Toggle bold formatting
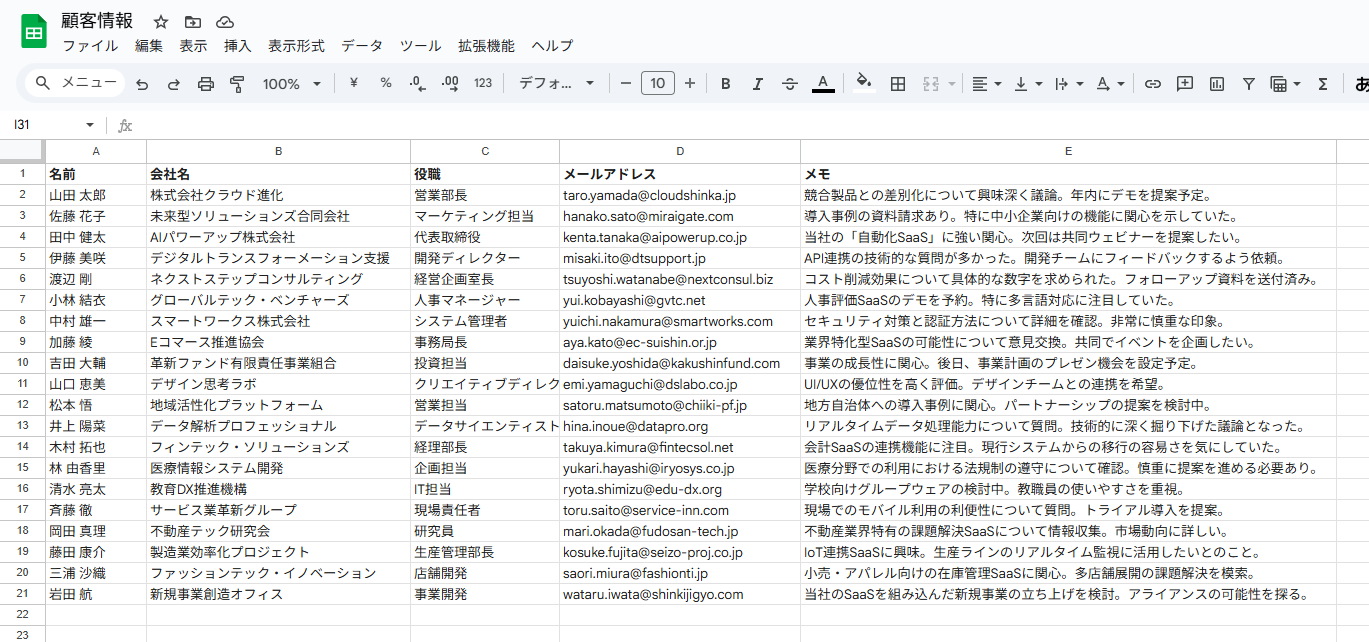Image resolution: width=1369 pixels, height=642 pixels. (726, 84)
